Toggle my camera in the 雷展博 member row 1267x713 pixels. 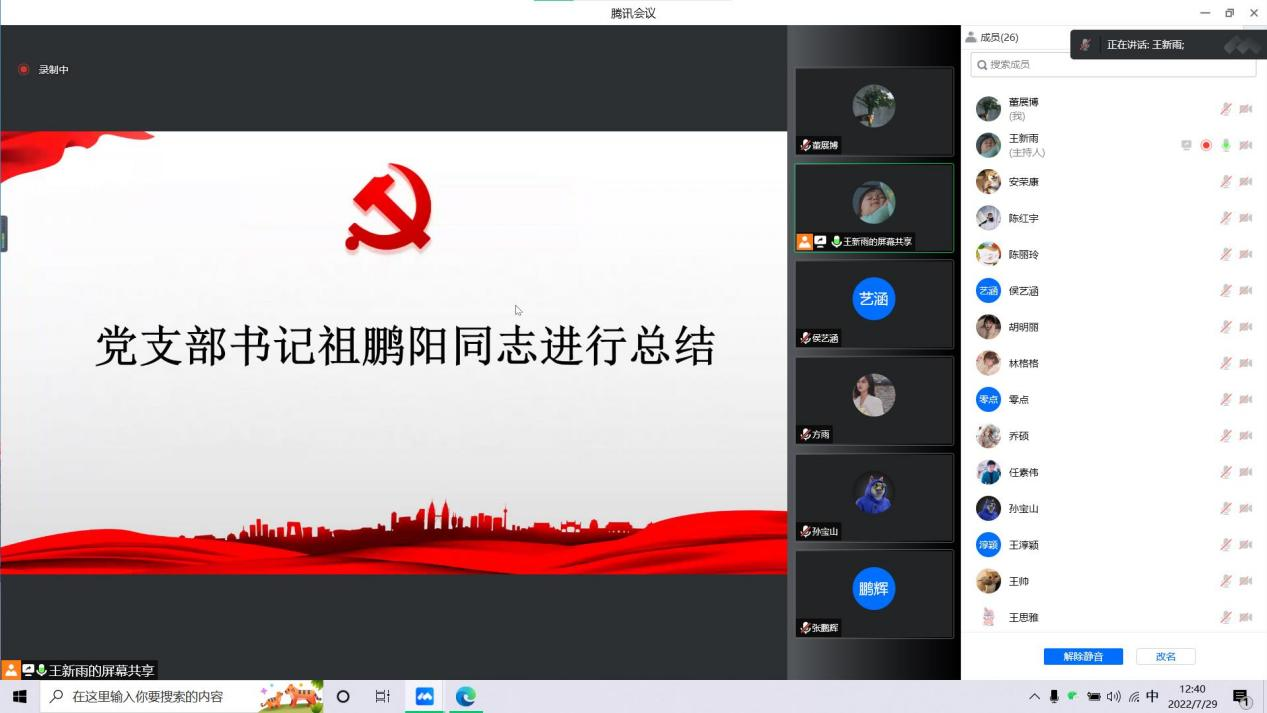point(1246,109)
